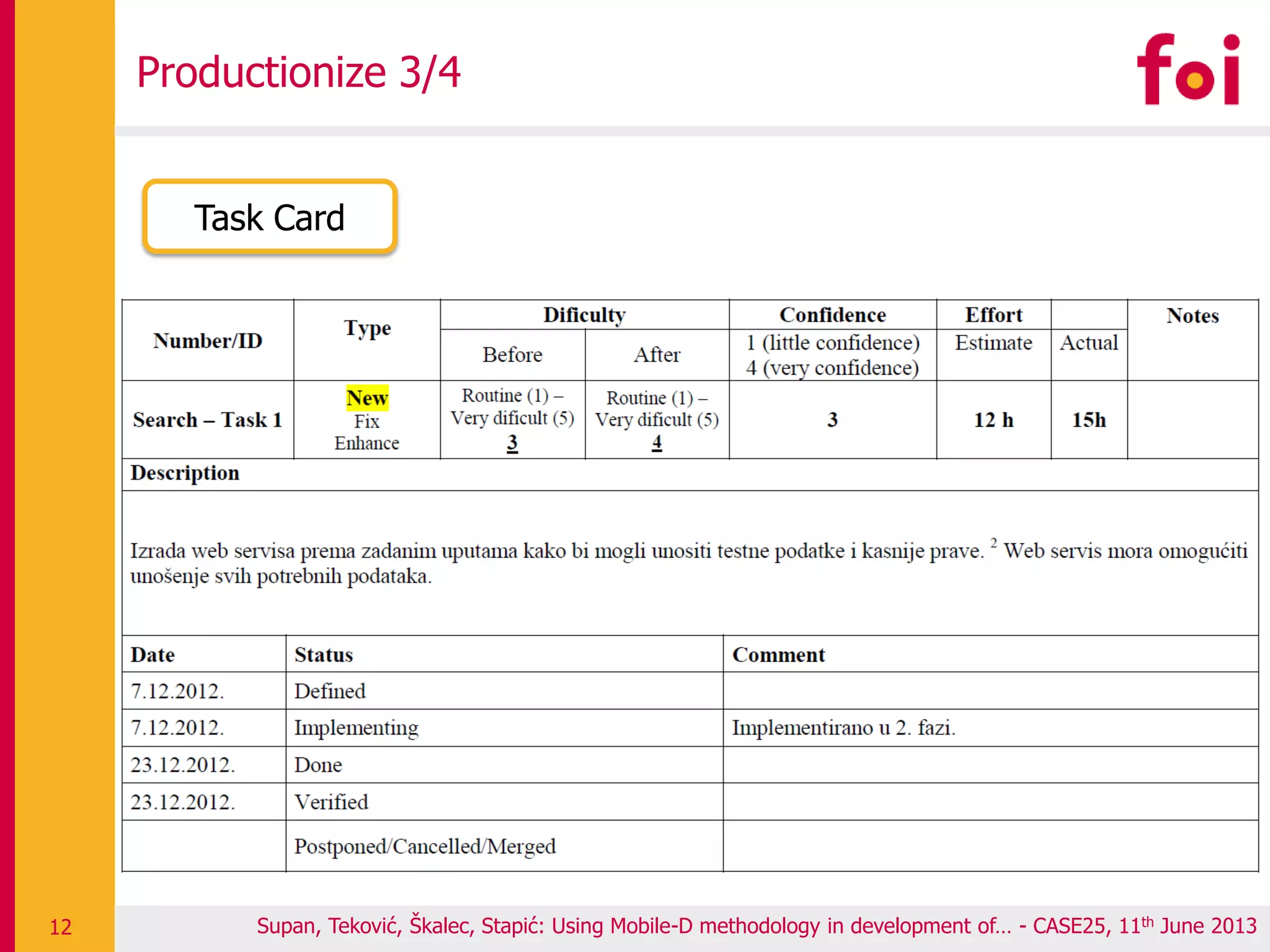Image resolution: width=1270 pixels, height=952 pixels.
Task: Click the '15h' actual value
Action: [1089, 420]
